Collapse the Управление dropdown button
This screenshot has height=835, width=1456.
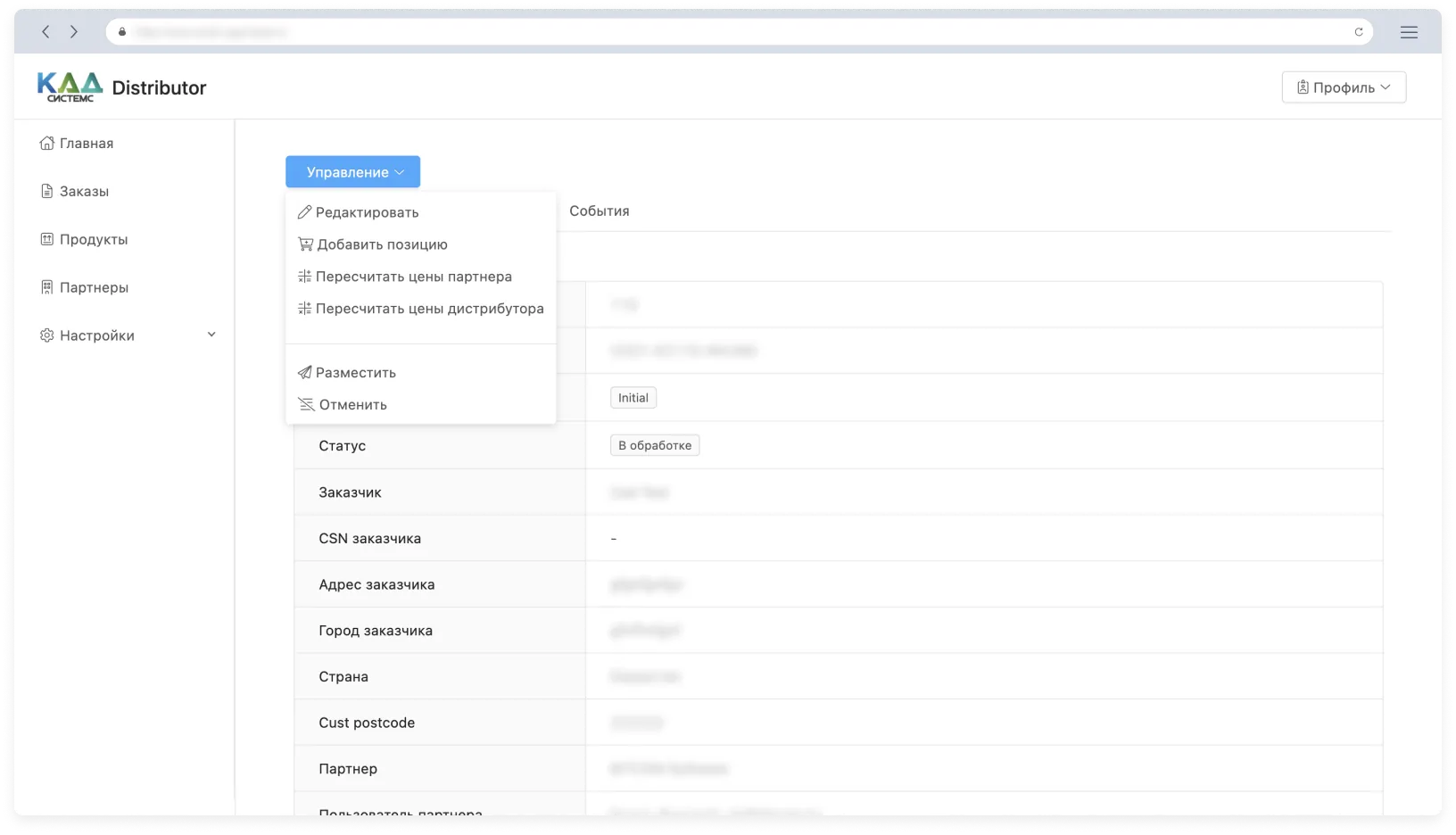[352, 172]
